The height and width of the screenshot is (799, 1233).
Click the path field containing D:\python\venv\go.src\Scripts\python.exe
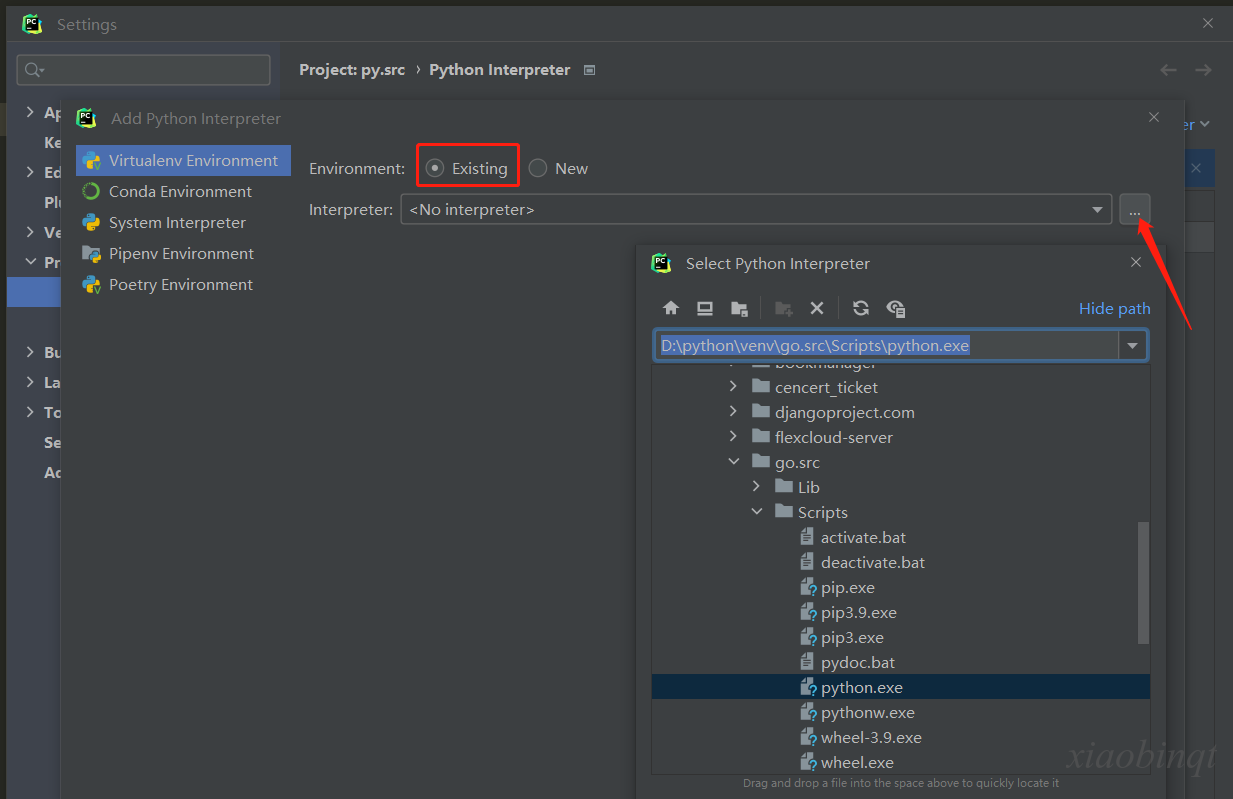887,346
